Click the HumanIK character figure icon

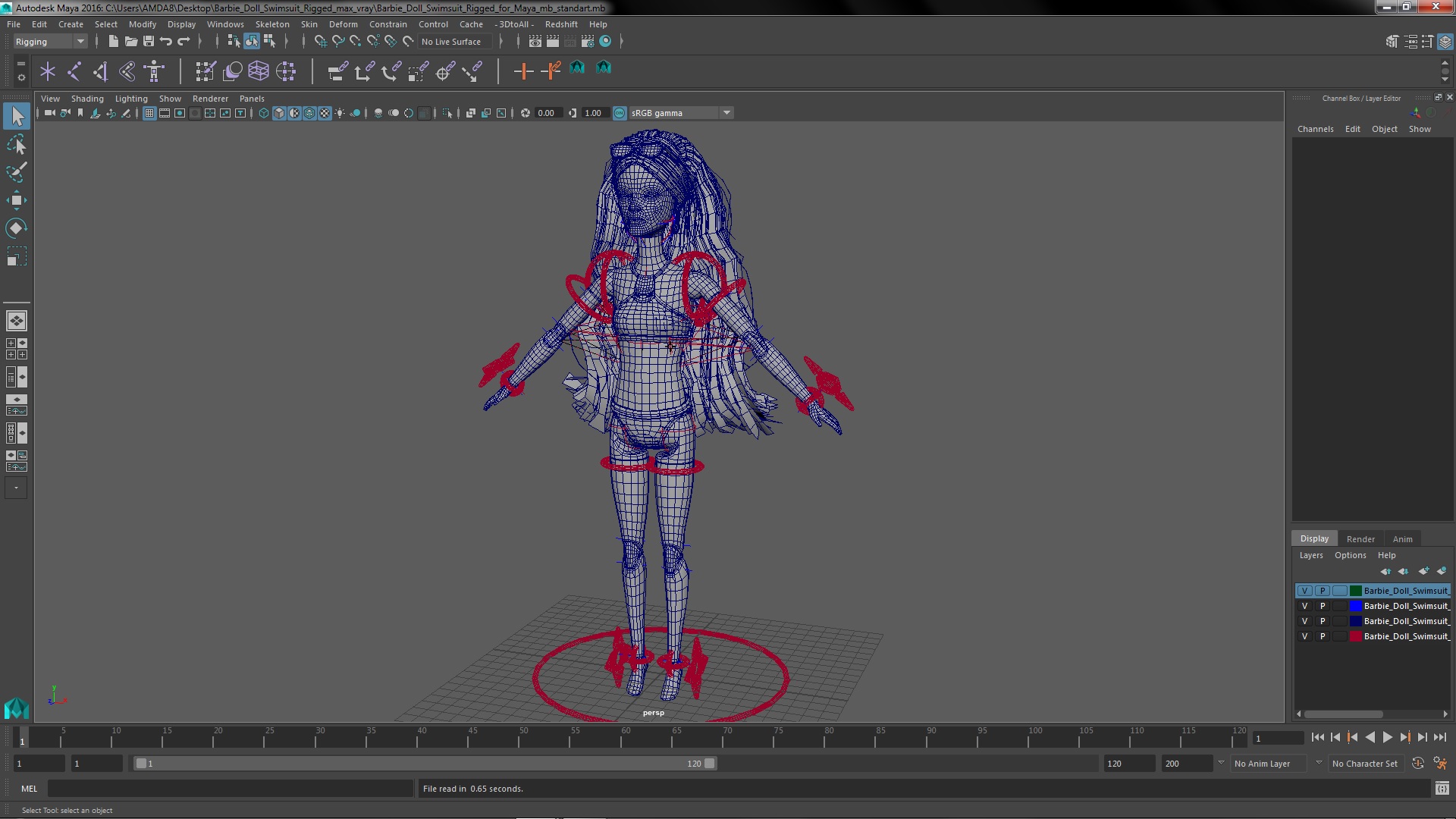click(x=154, y=71)
